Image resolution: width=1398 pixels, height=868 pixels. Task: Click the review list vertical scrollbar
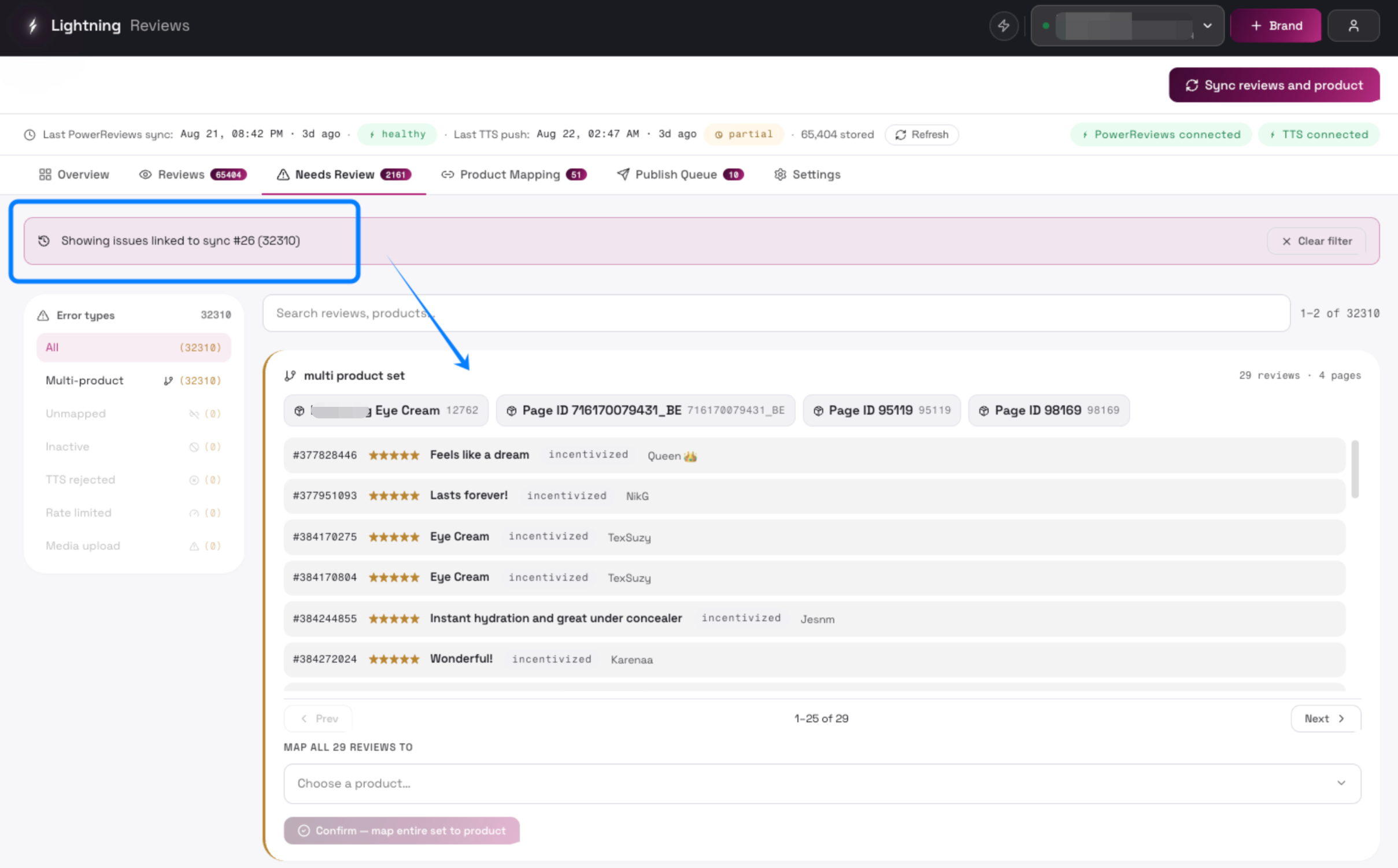pyautogui.click(x=1355, y=469)
